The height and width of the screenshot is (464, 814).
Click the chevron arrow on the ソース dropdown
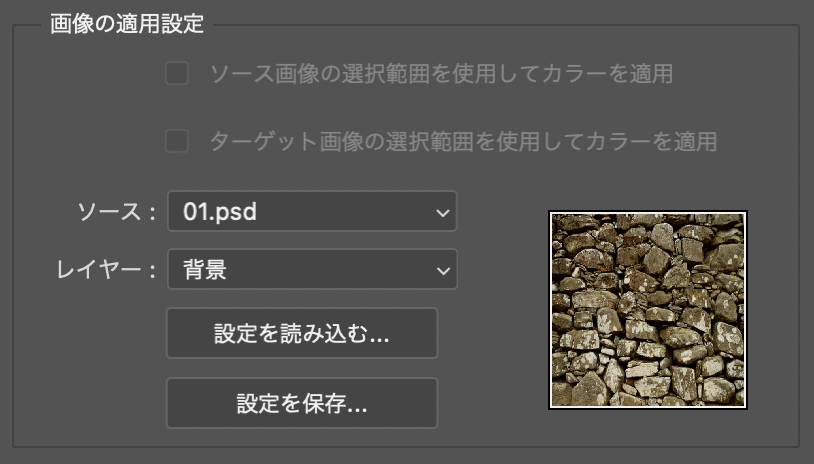pos(443,212)
